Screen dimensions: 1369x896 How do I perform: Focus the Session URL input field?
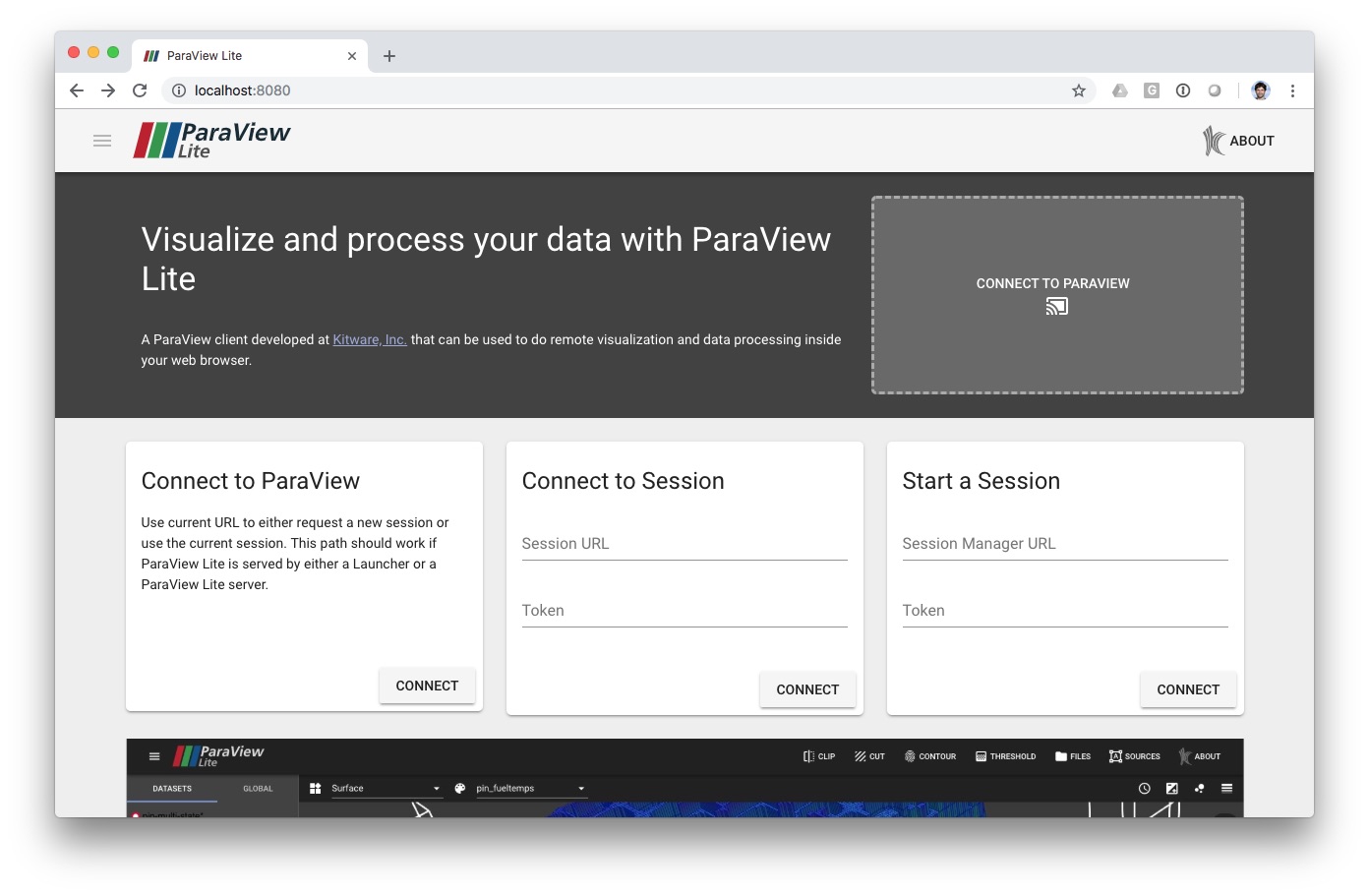point(684,544)
